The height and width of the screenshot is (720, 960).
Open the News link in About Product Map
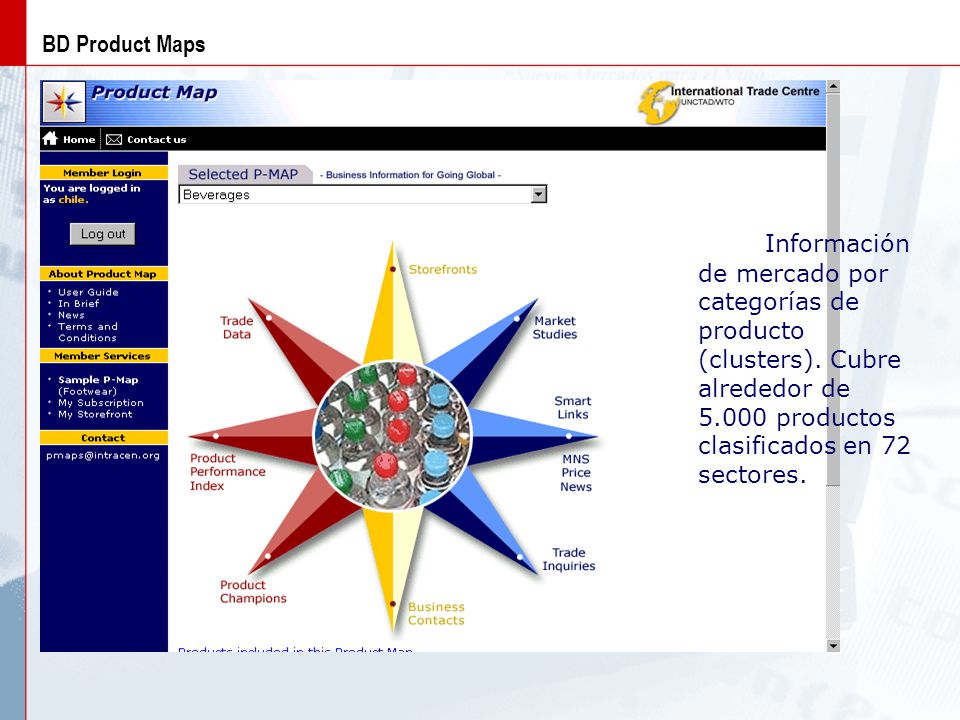point(71,315)
